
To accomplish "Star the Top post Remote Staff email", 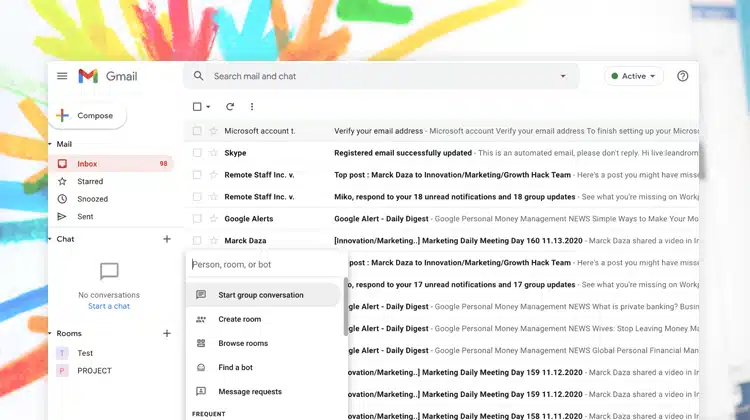I will (x=213, y=175).
